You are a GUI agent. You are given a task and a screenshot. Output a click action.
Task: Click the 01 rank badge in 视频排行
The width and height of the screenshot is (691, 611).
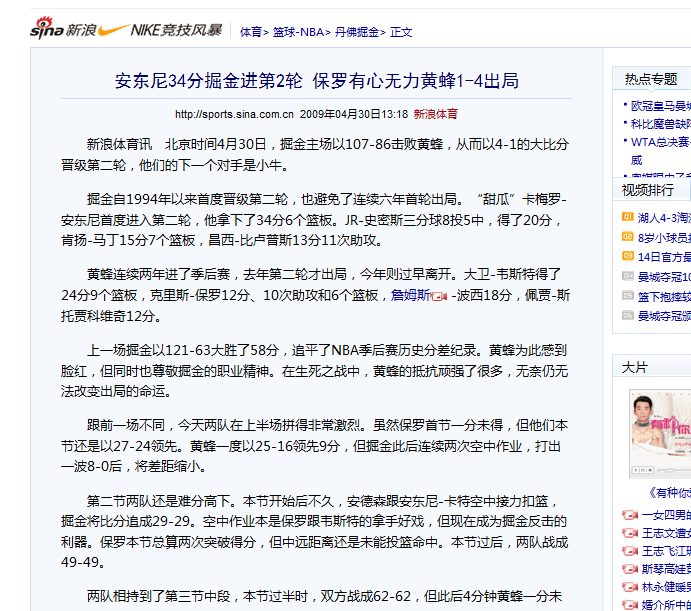628,217
